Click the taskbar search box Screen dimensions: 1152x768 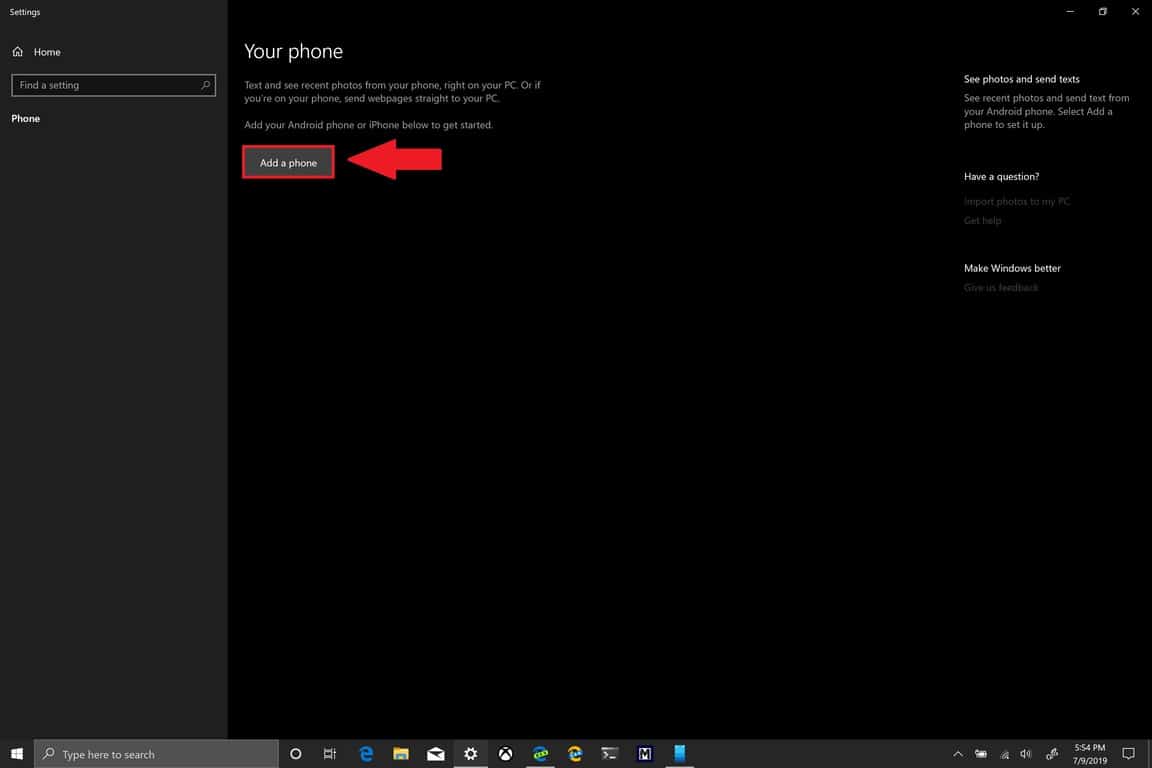[156, 754]
